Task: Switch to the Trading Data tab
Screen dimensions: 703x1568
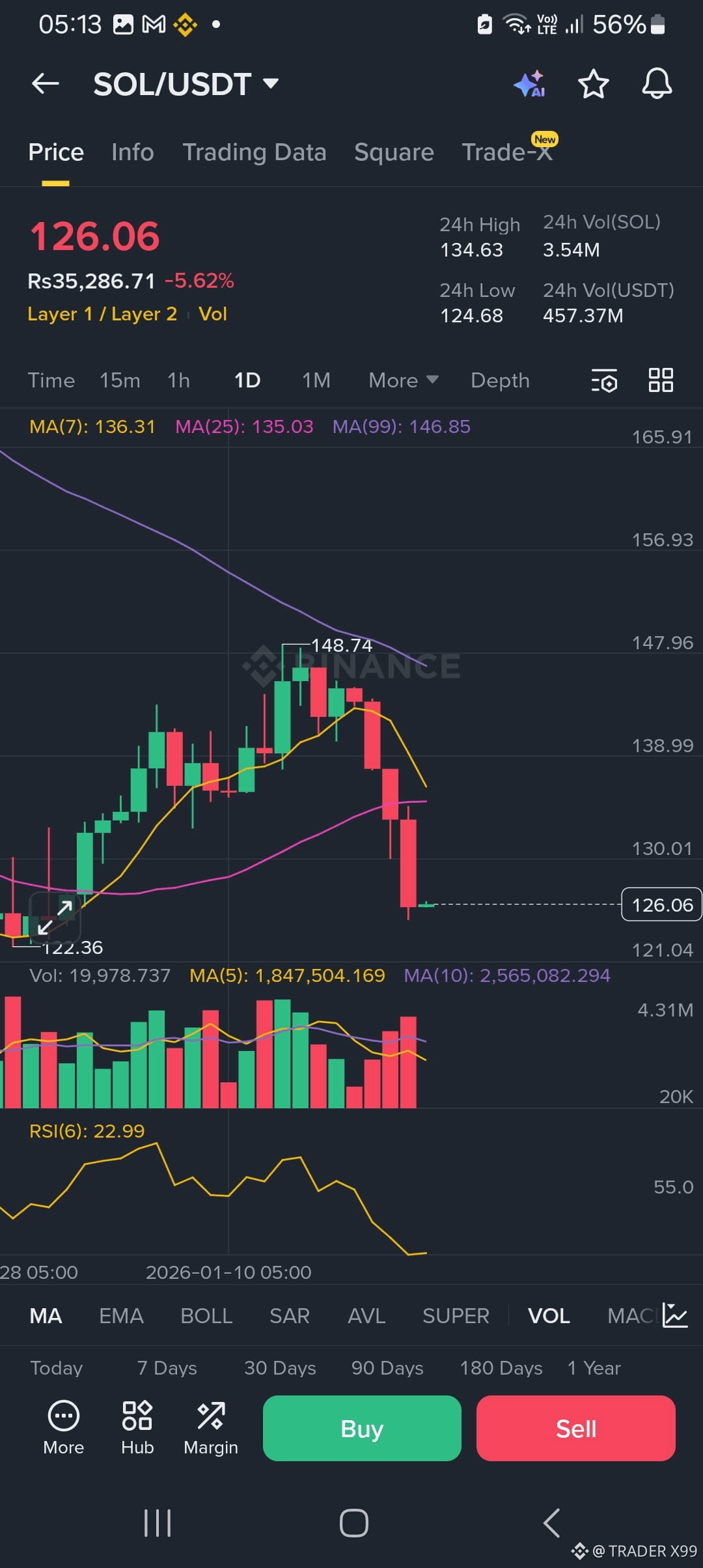Action: point(255,152)
